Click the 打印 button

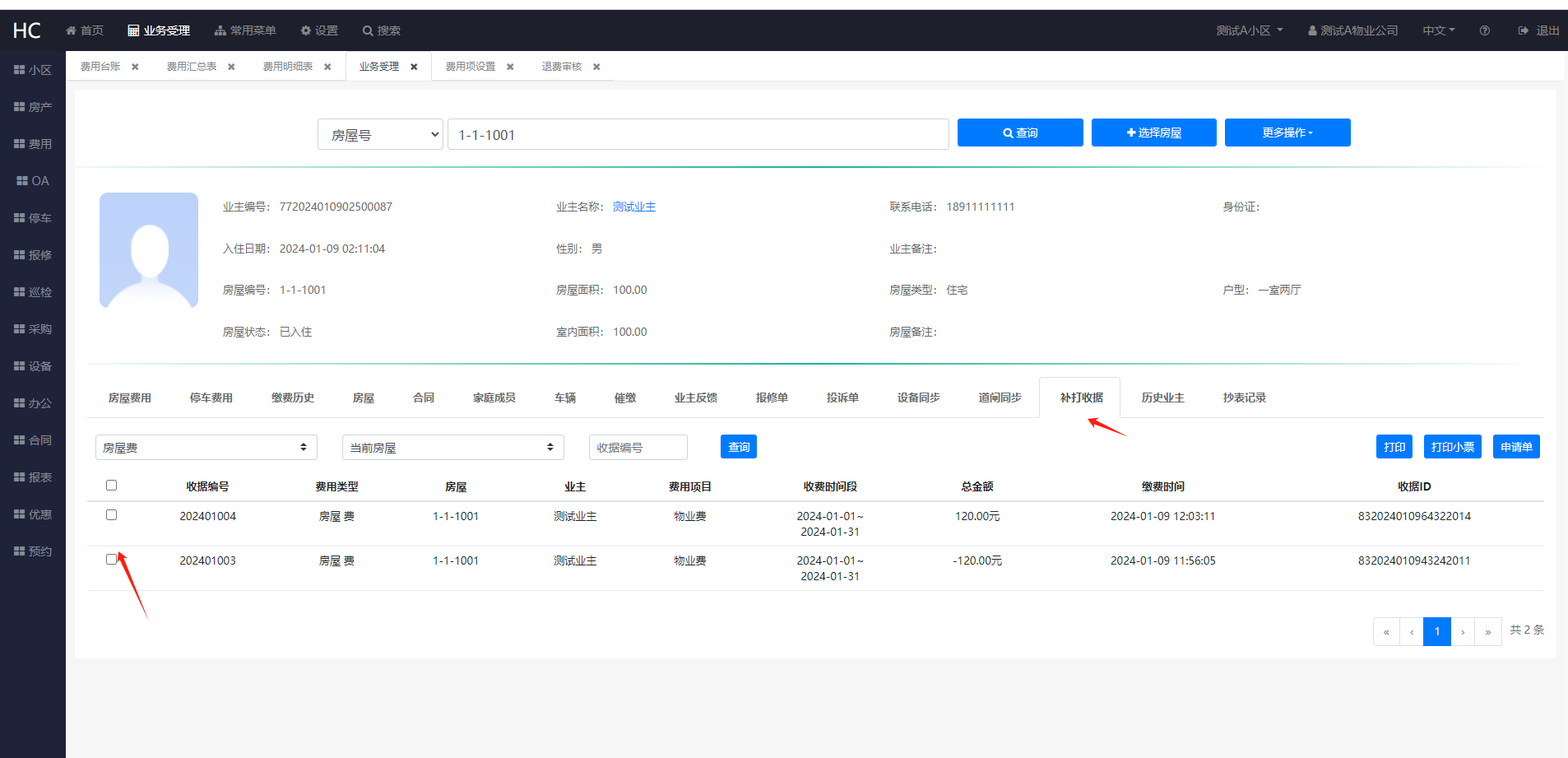pos(1394,446)
